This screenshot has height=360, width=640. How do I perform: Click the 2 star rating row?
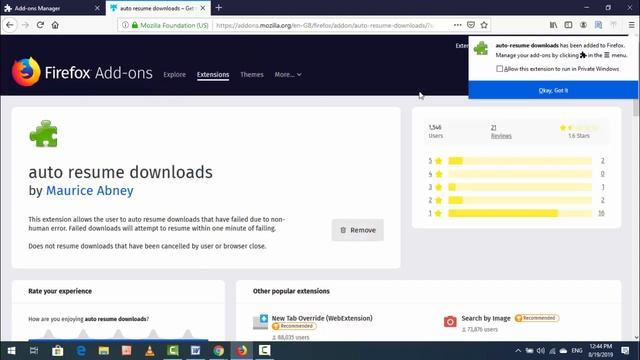(x=516, y=200)
